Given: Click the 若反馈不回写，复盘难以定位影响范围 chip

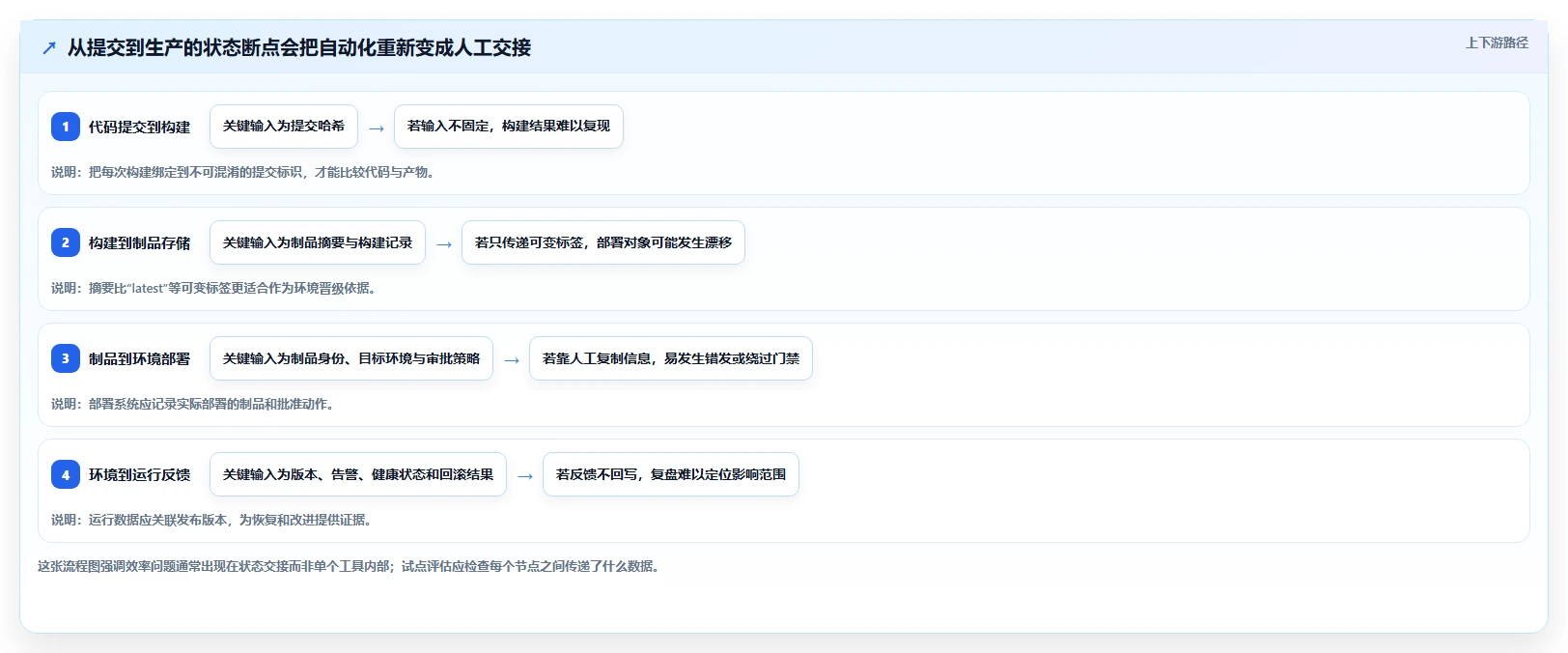Looking at the screenshot, I should (671, 474).
